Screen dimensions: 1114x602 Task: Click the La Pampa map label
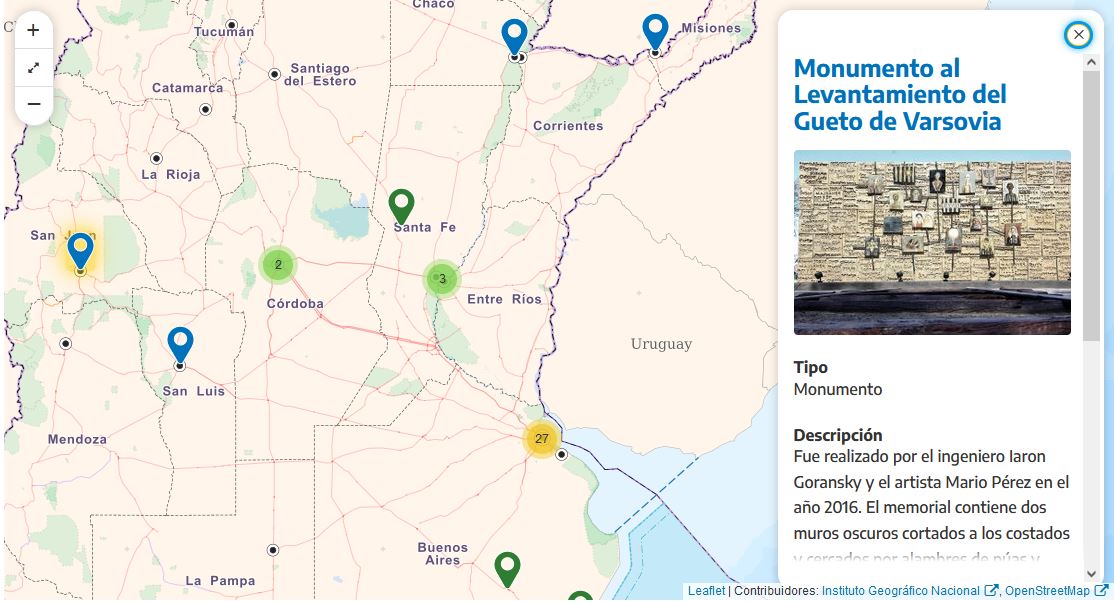click(220, 581)
